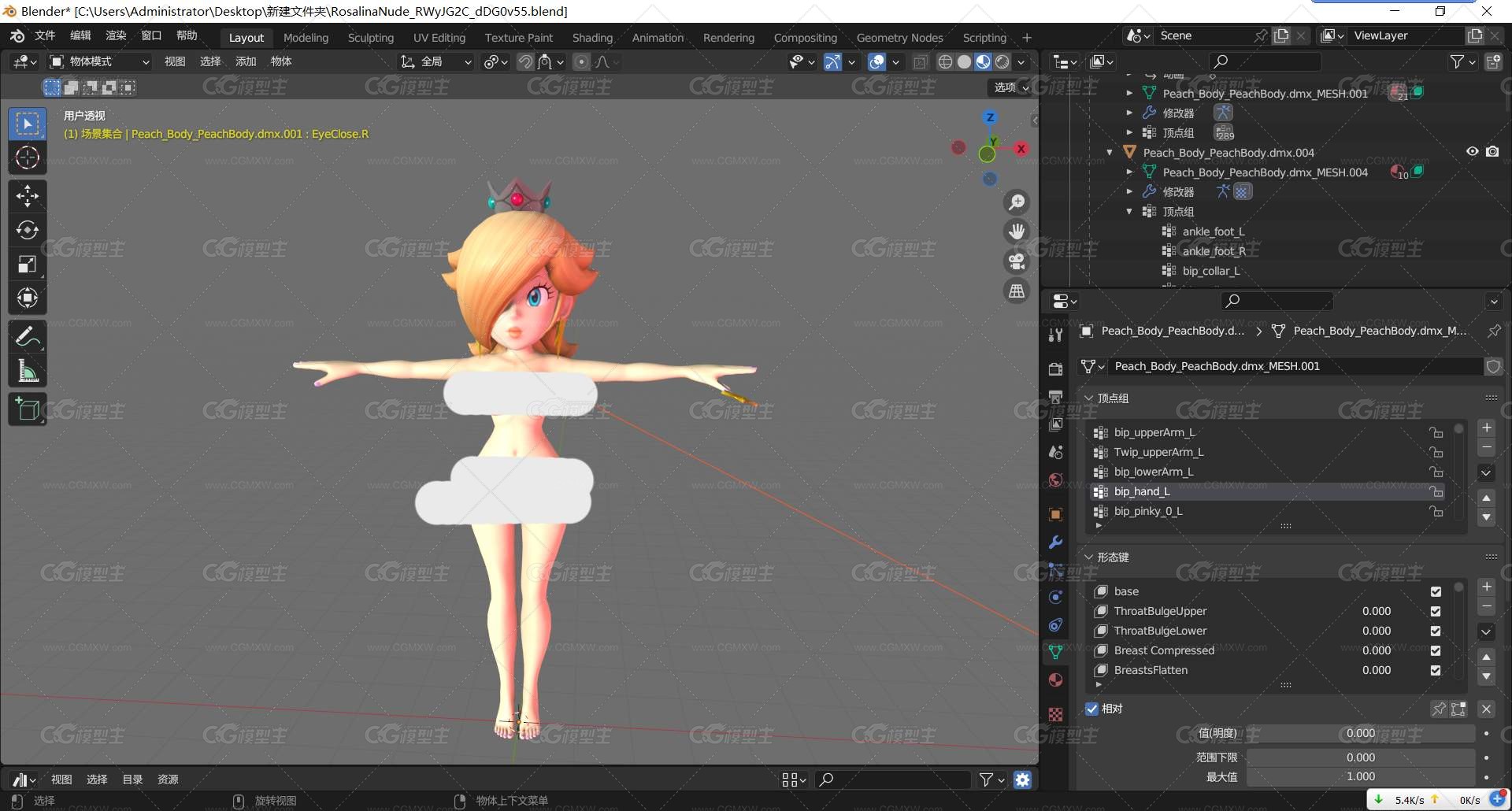Open the Modeling workspace tab

pyautogui.click(x=306, y=38)
